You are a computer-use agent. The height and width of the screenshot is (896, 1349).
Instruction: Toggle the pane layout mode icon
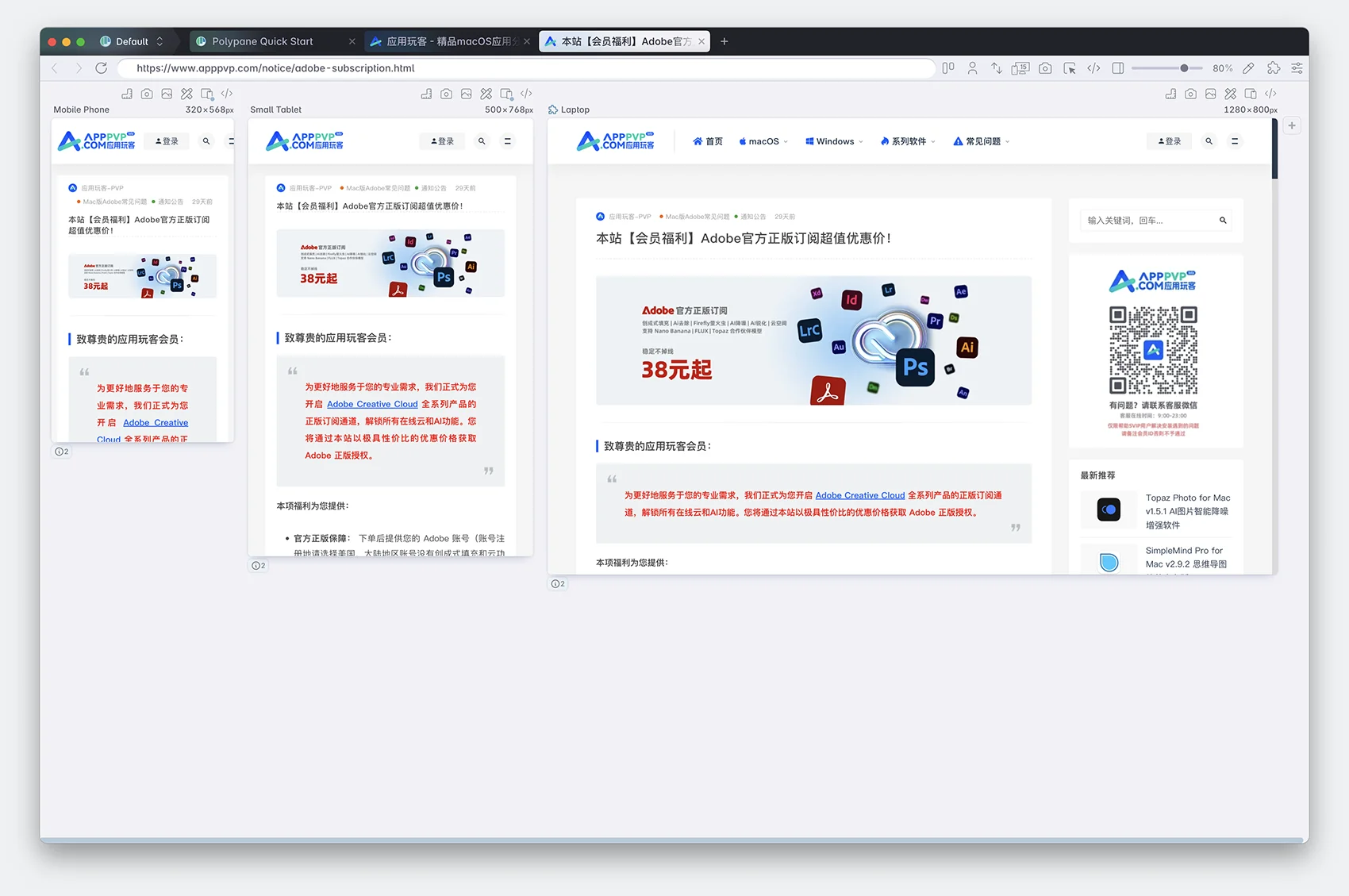point(948,68)
